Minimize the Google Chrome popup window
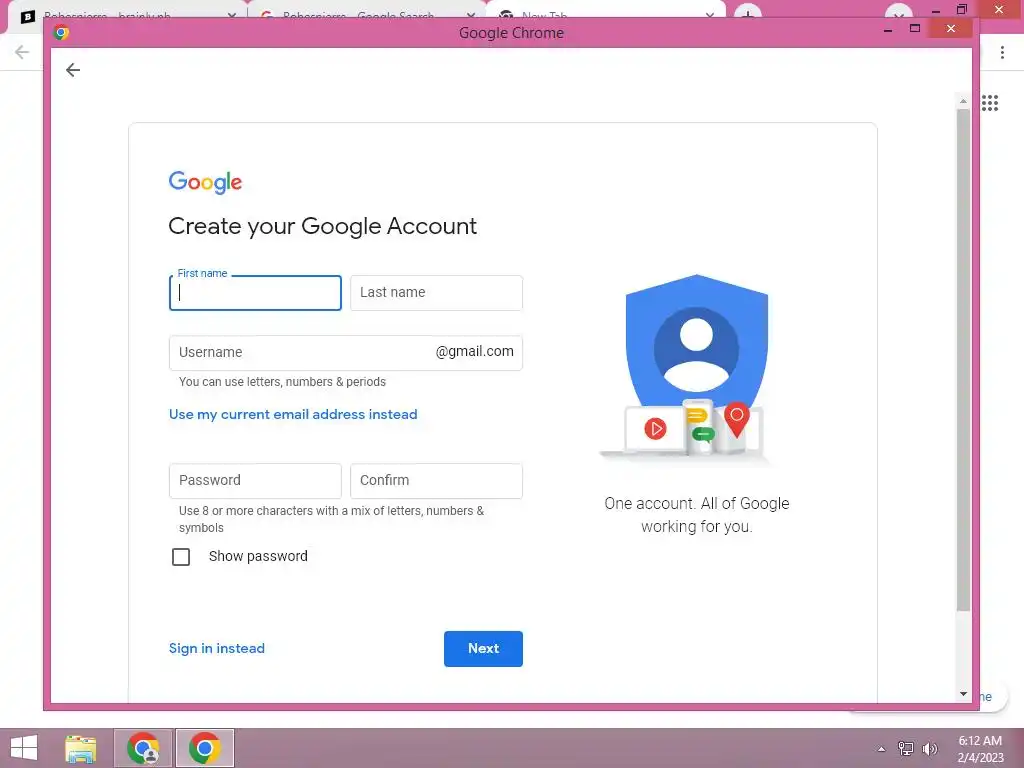This screenshot has height=768, width=1024. click(x=888, y=29)
